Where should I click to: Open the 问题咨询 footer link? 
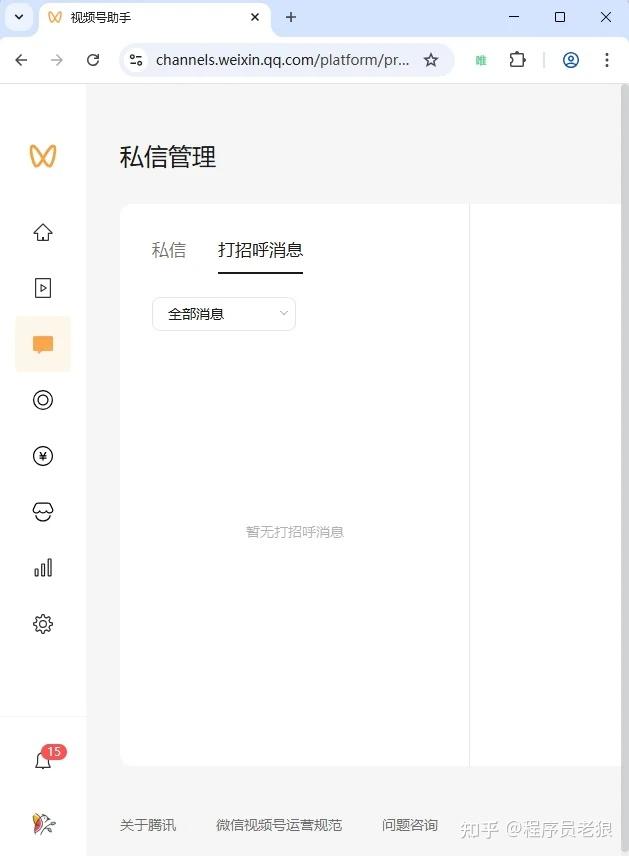pyautogui.click(x=410, y=825)
